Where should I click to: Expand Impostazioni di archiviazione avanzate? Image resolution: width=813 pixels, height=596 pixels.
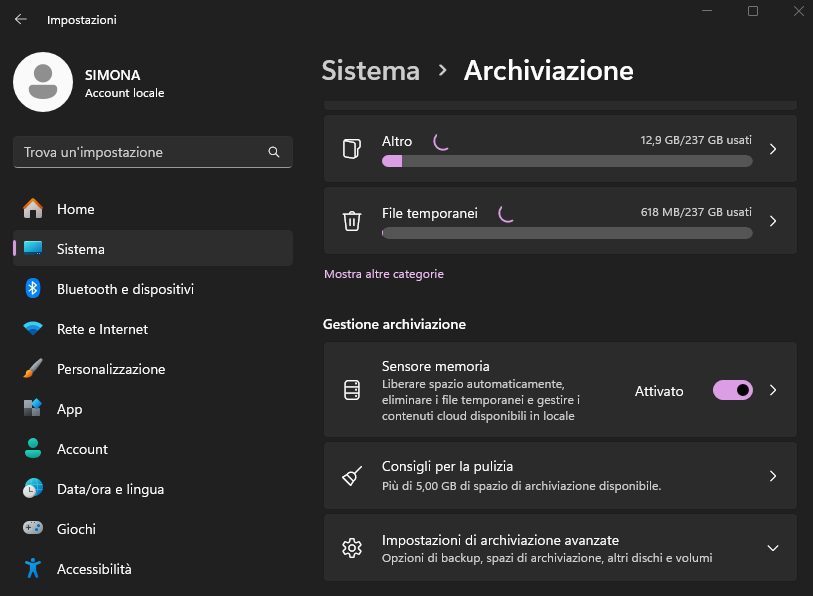(773, 548)
